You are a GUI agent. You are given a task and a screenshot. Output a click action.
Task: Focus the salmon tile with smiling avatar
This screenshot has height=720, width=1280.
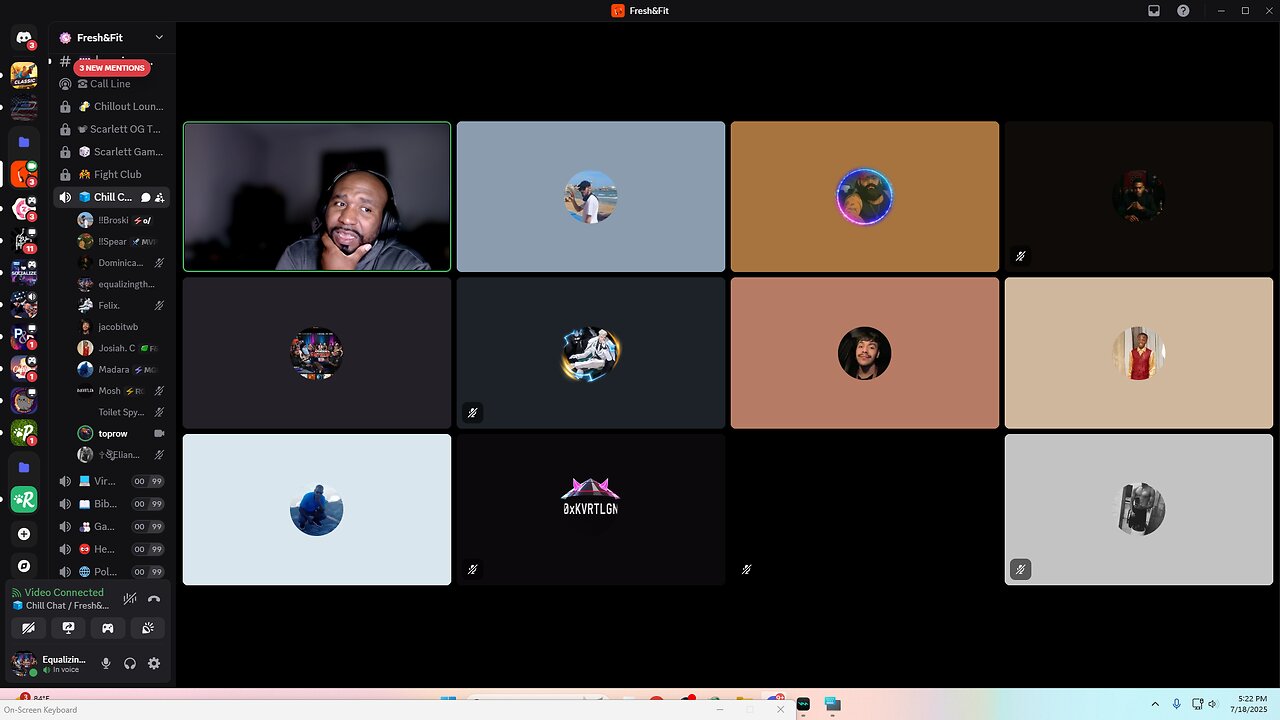(865, 353)
